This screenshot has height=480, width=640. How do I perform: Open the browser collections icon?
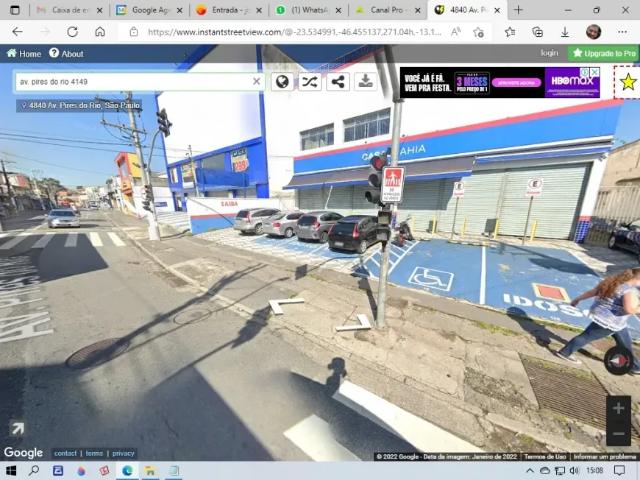click(x=538, y=32)
